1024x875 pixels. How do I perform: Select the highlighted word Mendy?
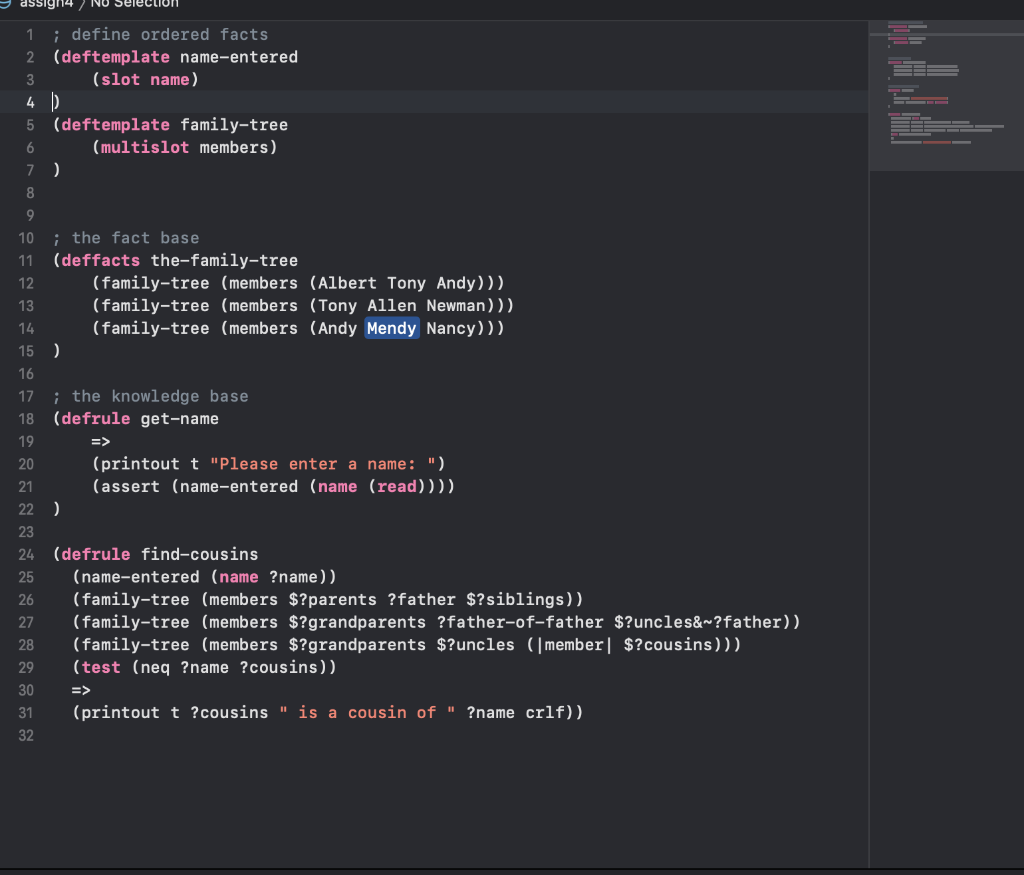click(x=391, y=328)
